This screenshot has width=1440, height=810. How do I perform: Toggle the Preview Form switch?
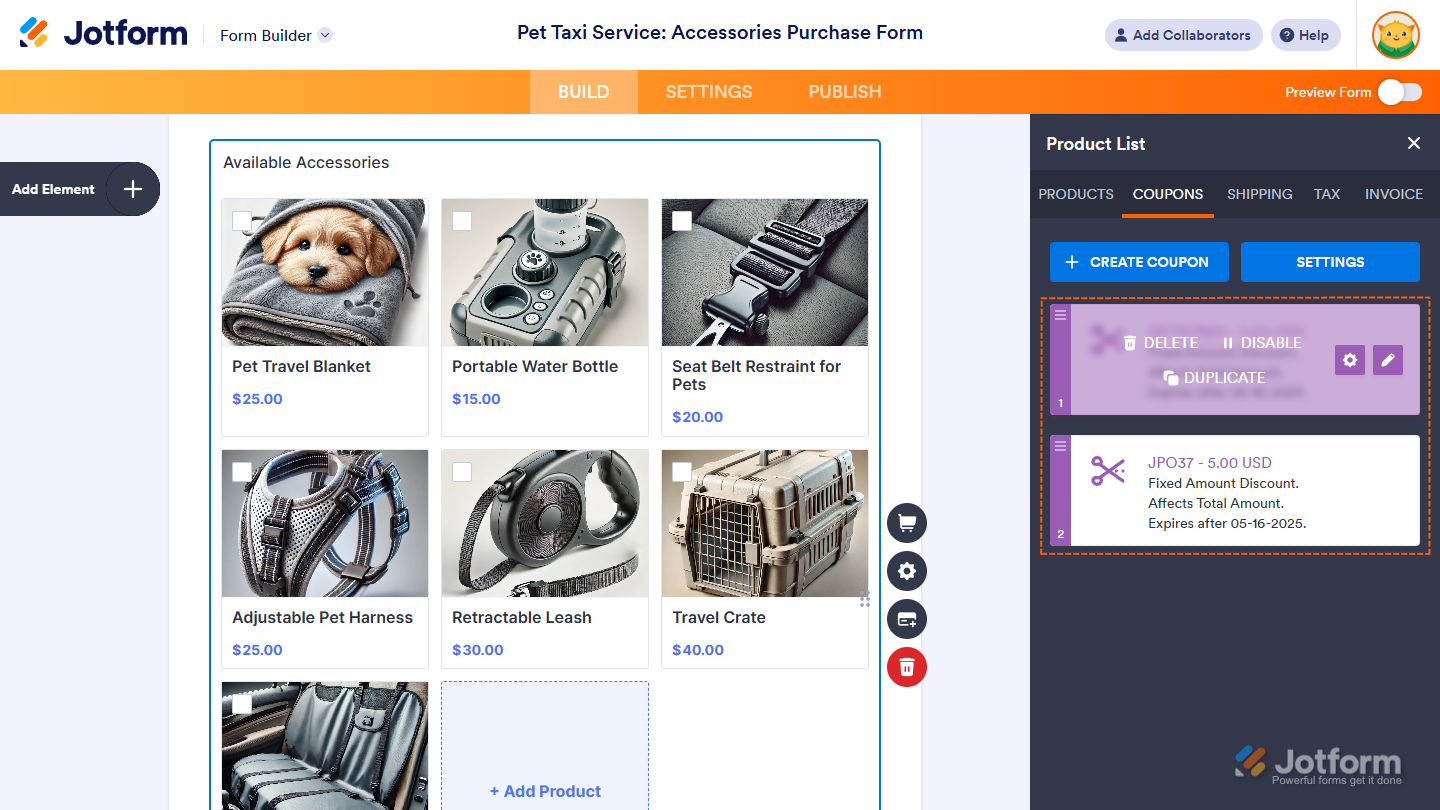coord(1399,92)
